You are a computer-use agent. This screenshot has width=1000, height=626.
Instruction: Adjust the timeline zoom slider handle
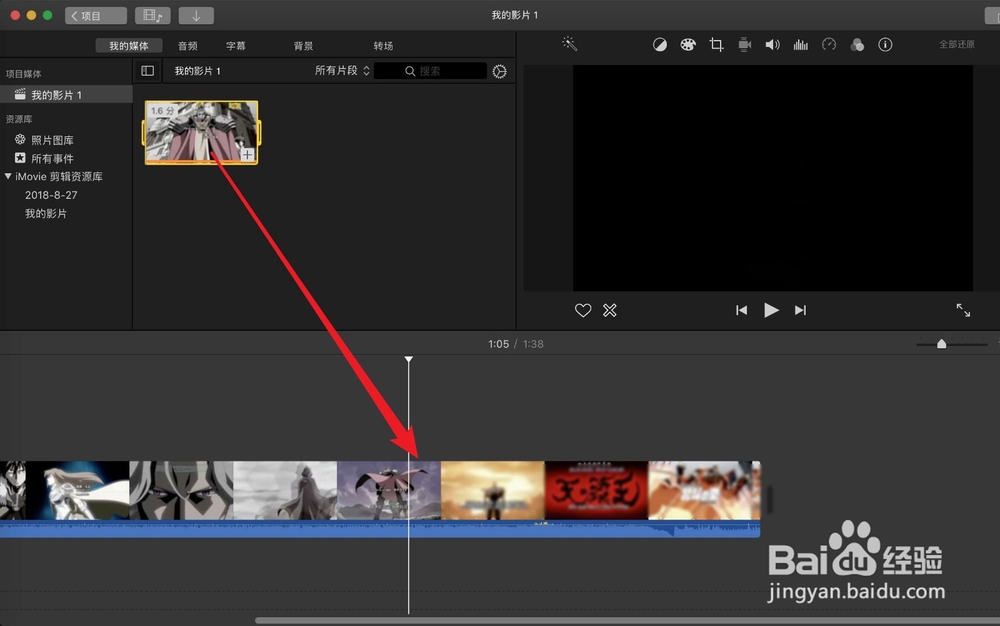(x=941, y=344)
